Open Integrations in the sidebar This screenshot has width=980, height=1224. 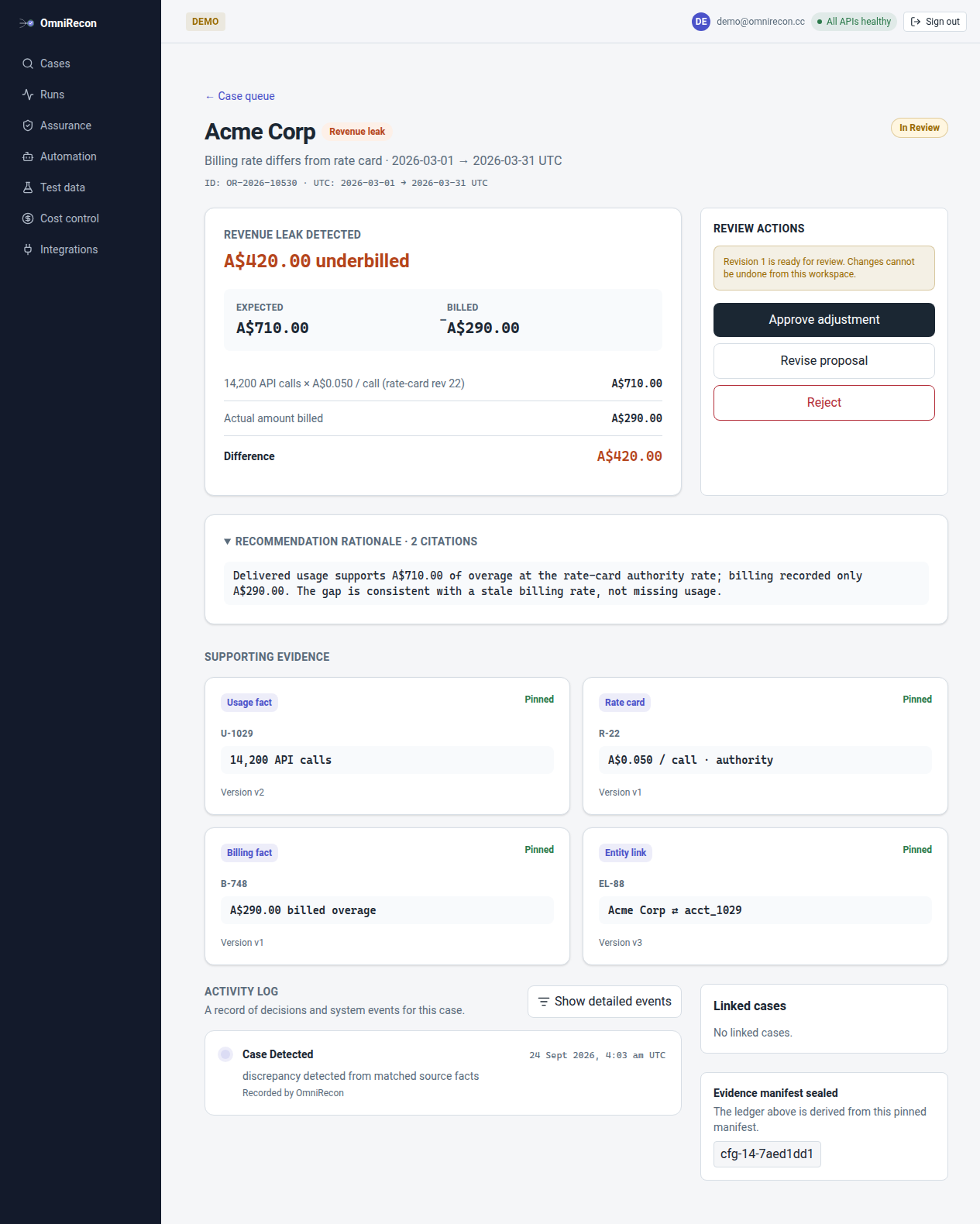tap(81, 249)
